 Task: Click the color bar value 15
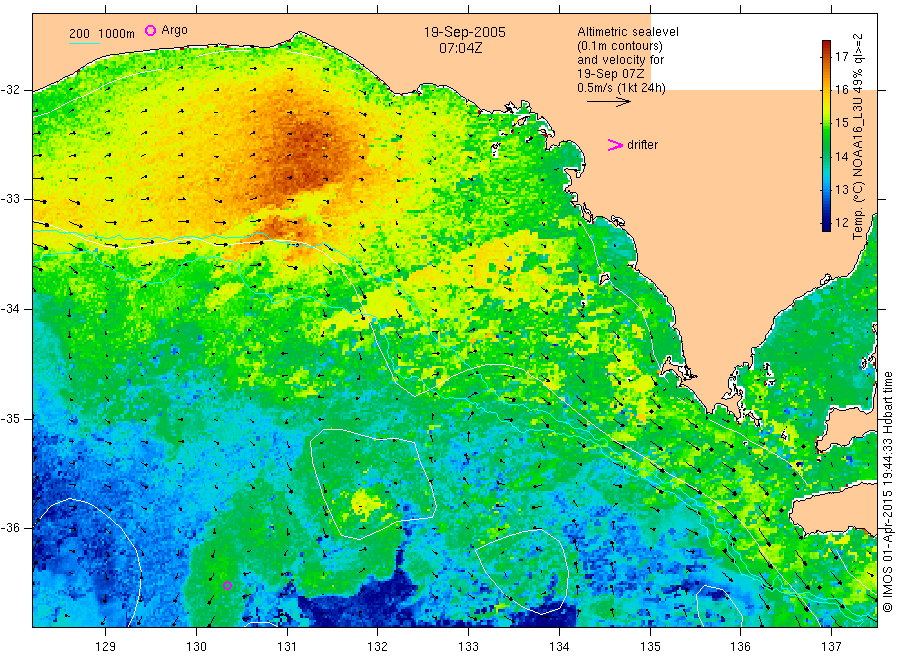point(841,123)
